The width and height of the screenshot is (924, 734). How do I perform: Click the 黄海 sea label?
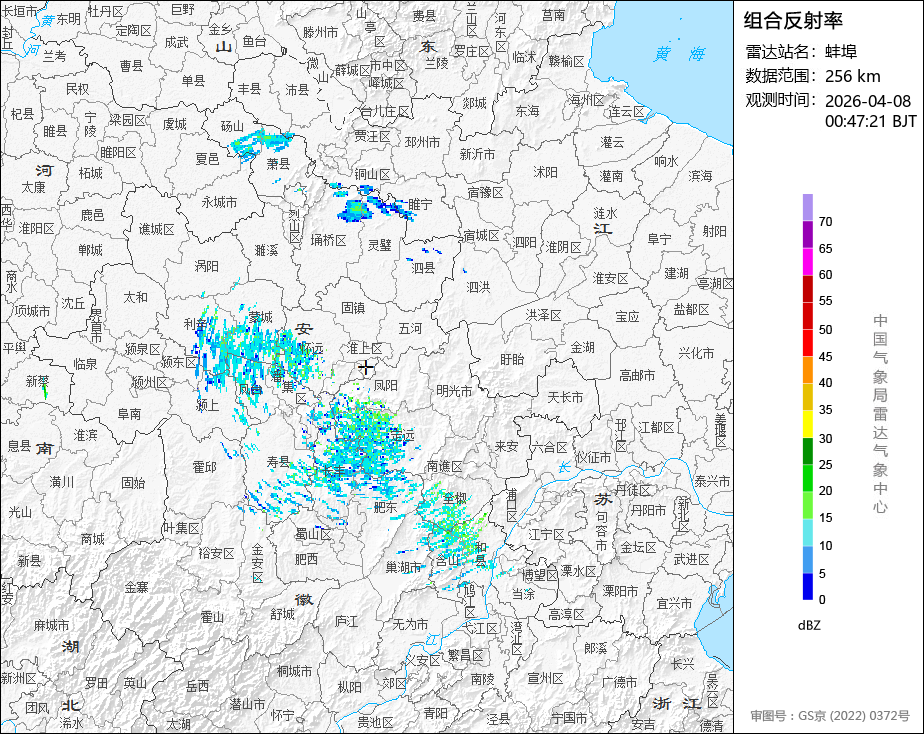click(x=679, y=54)
